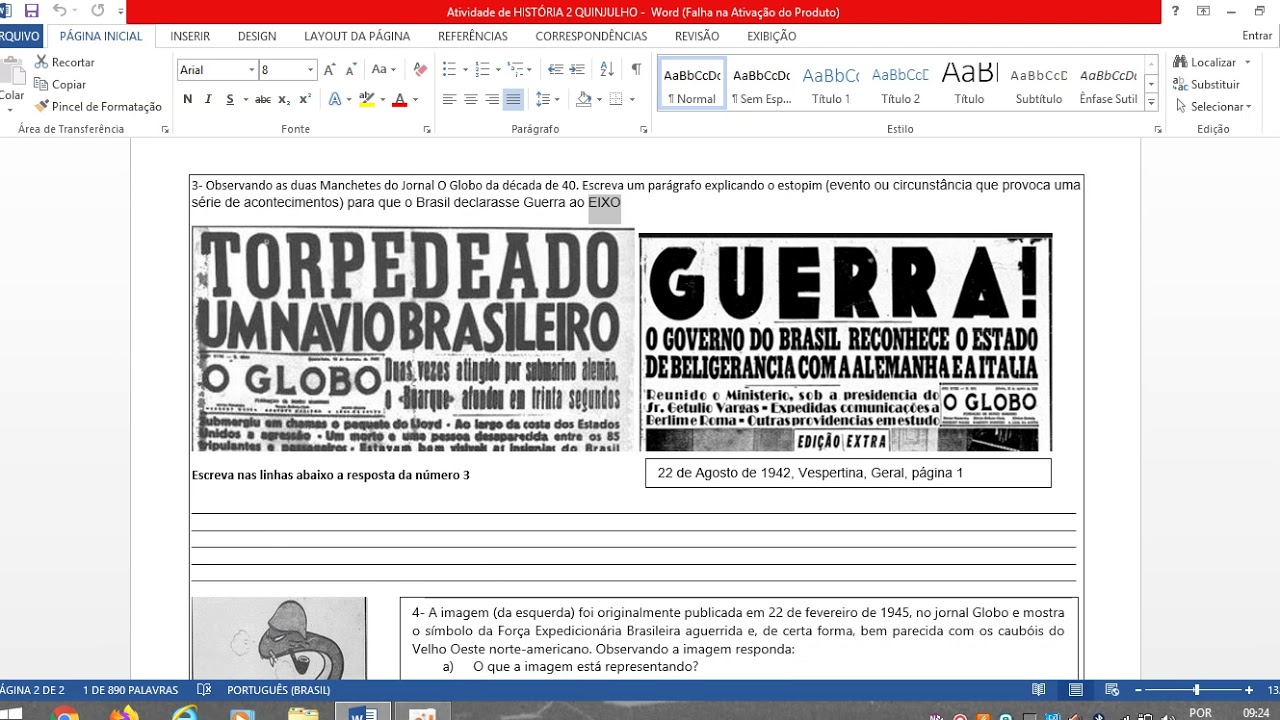Toggle justified text alignment

tap(513, 99)
